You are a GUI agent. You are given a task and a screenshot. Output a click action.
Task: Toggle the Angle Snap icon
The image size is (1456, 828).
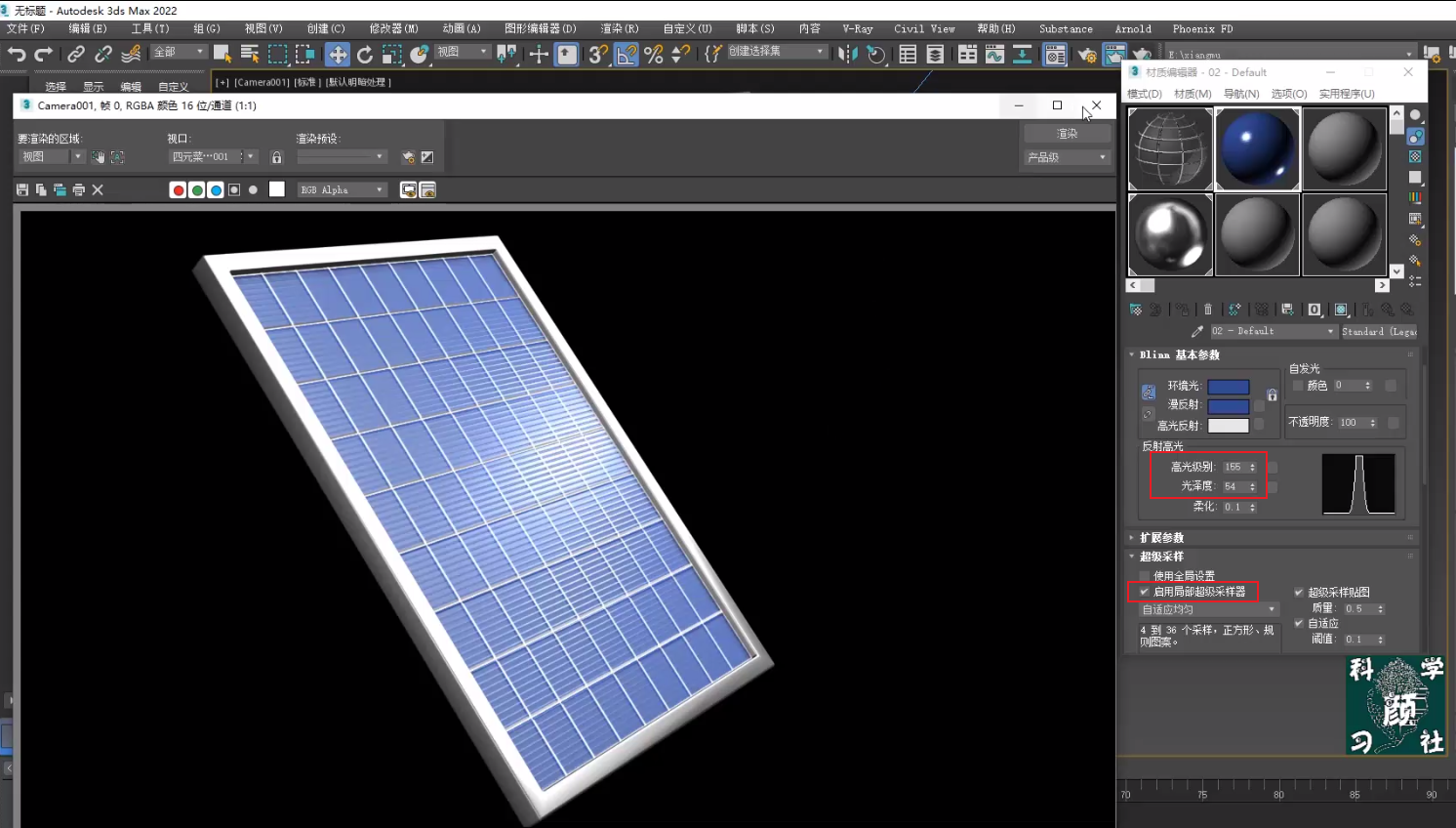pyautogui.click(x=627, y=55)
